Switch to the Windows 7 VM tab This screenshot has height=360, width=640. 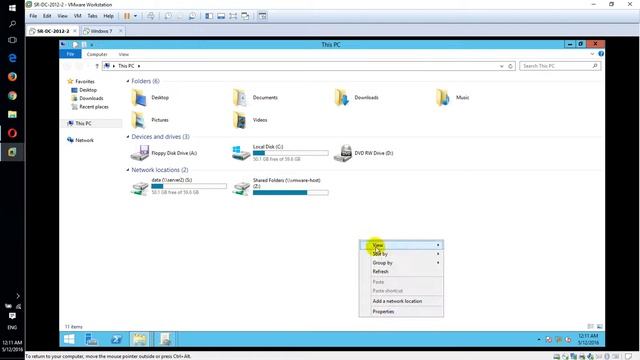tap(101, 31)
